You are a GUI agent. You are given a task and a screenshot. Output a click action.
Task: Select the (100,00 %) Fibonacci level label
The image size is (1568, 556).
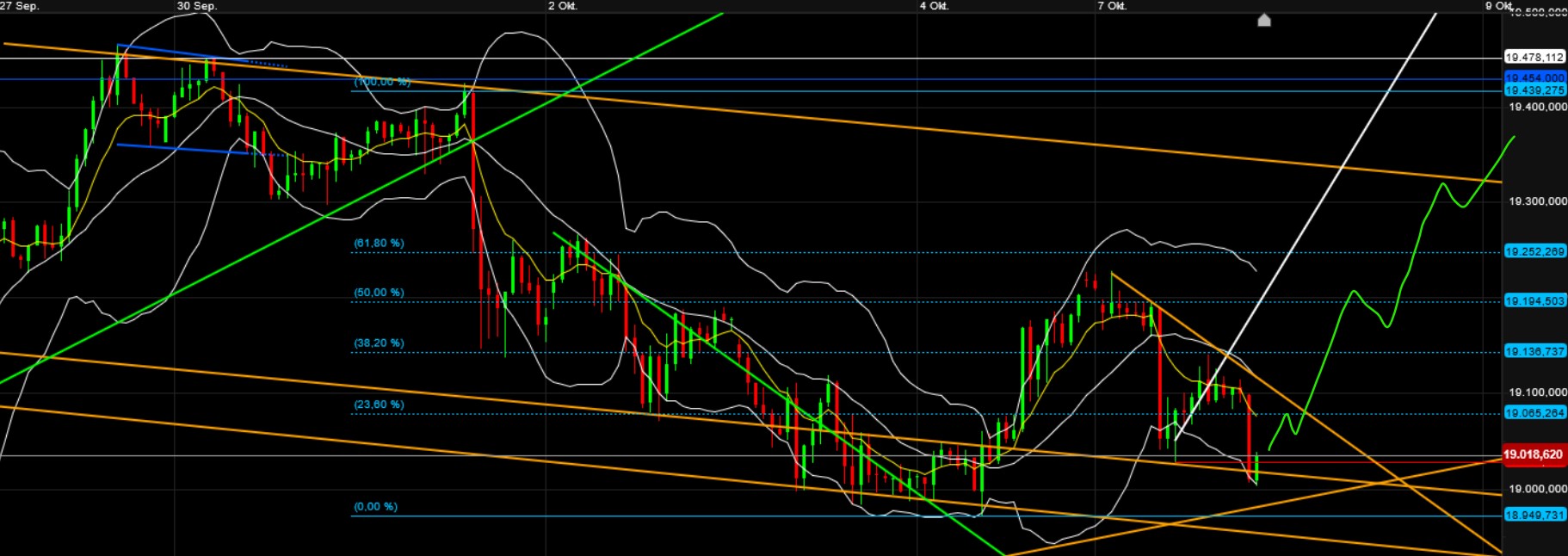point(382,82)
